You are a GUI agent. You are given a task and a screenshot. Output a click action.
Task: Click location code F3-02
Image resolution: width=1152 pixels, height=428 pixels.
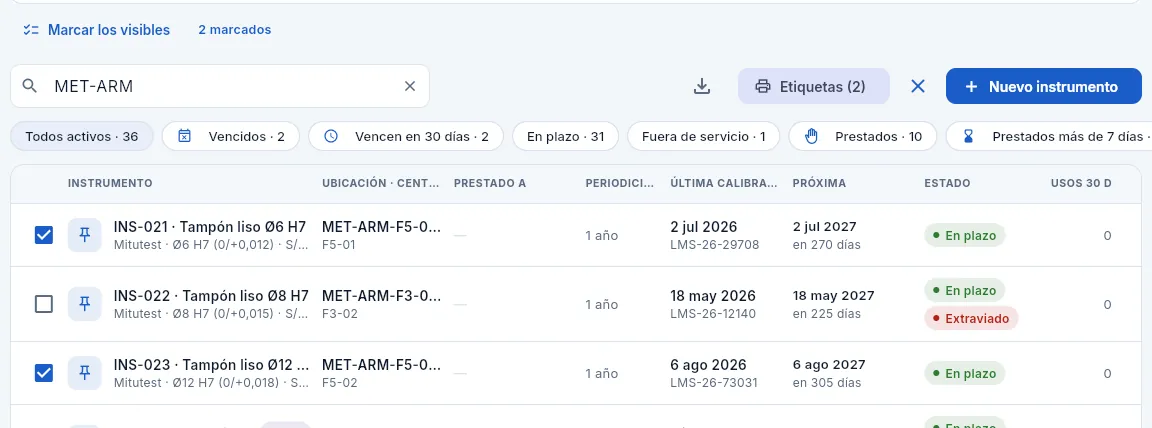click(339, 313)
